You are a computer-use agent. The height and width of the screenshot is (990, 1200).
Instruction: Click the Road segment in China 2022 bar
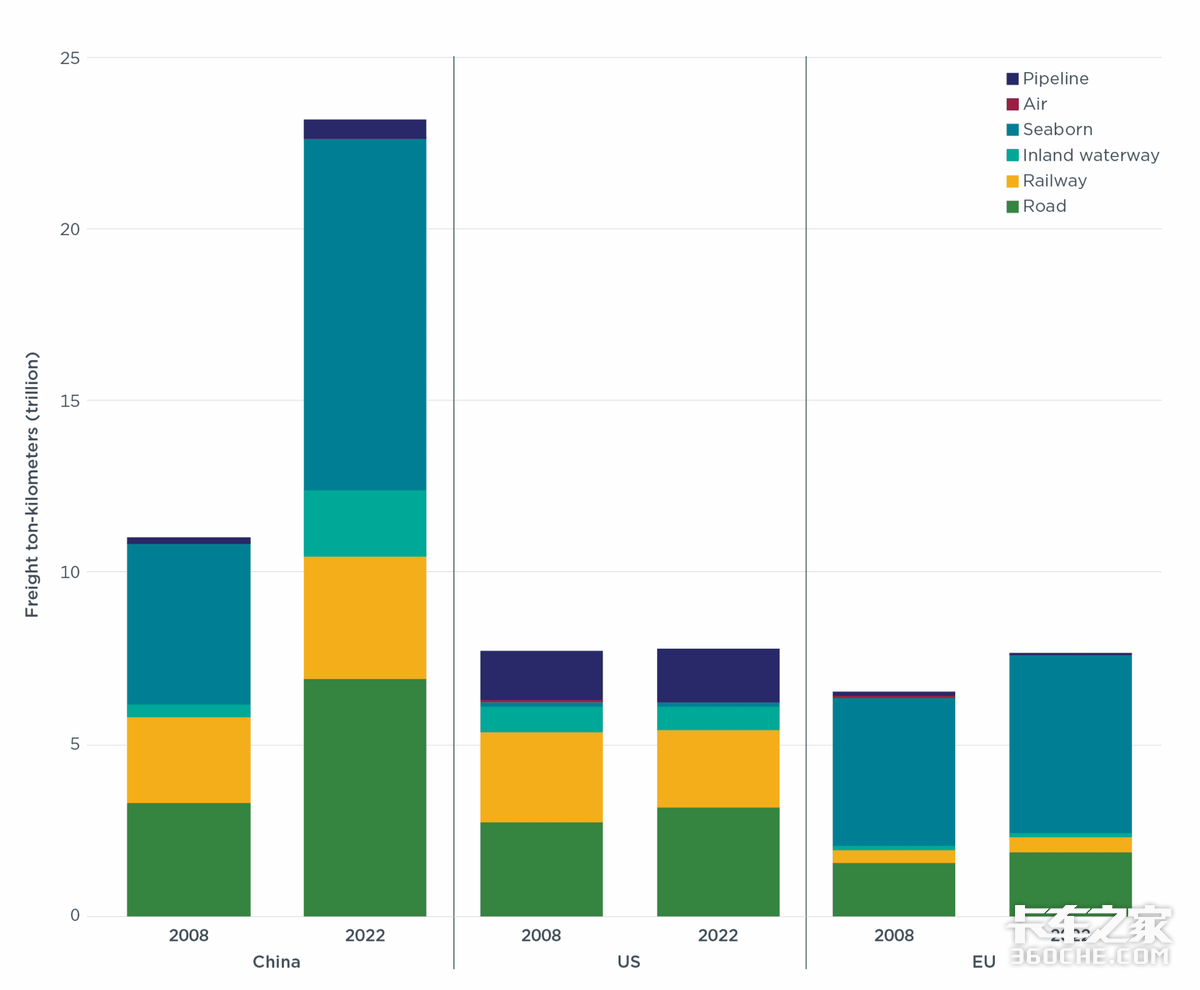(x=365, y=797)
